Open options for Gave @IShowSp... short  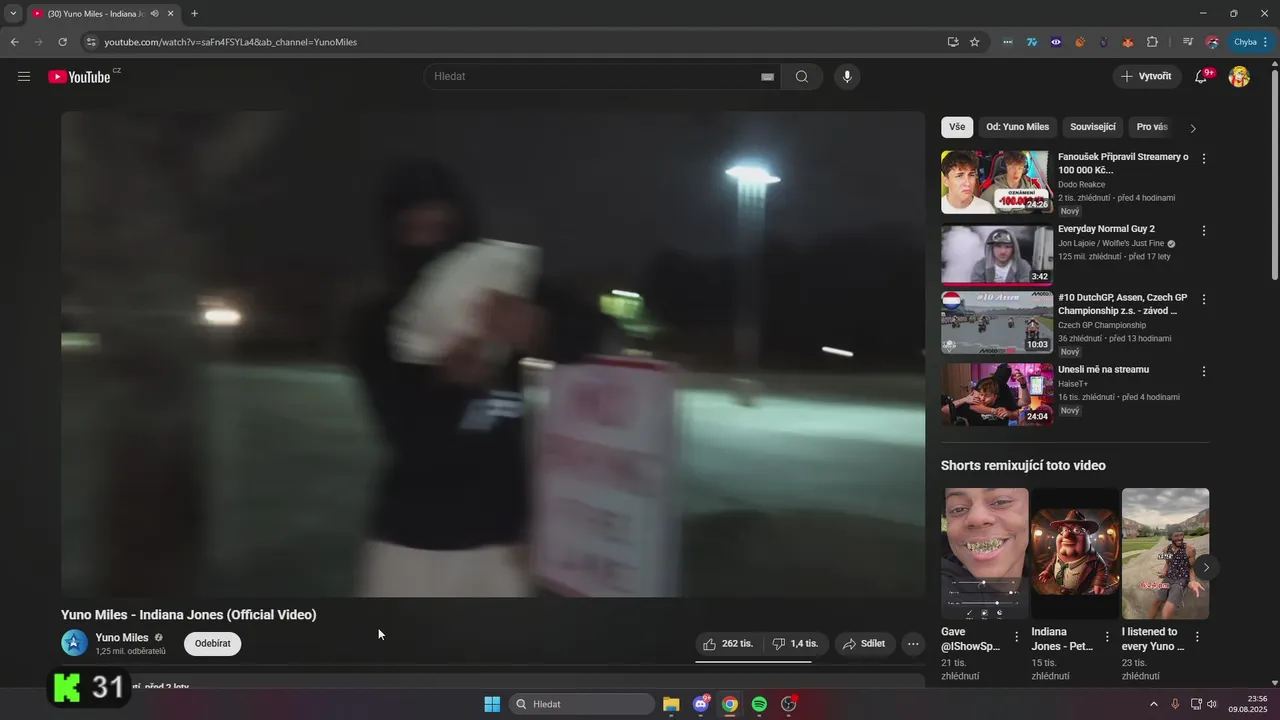point(1017,637)
